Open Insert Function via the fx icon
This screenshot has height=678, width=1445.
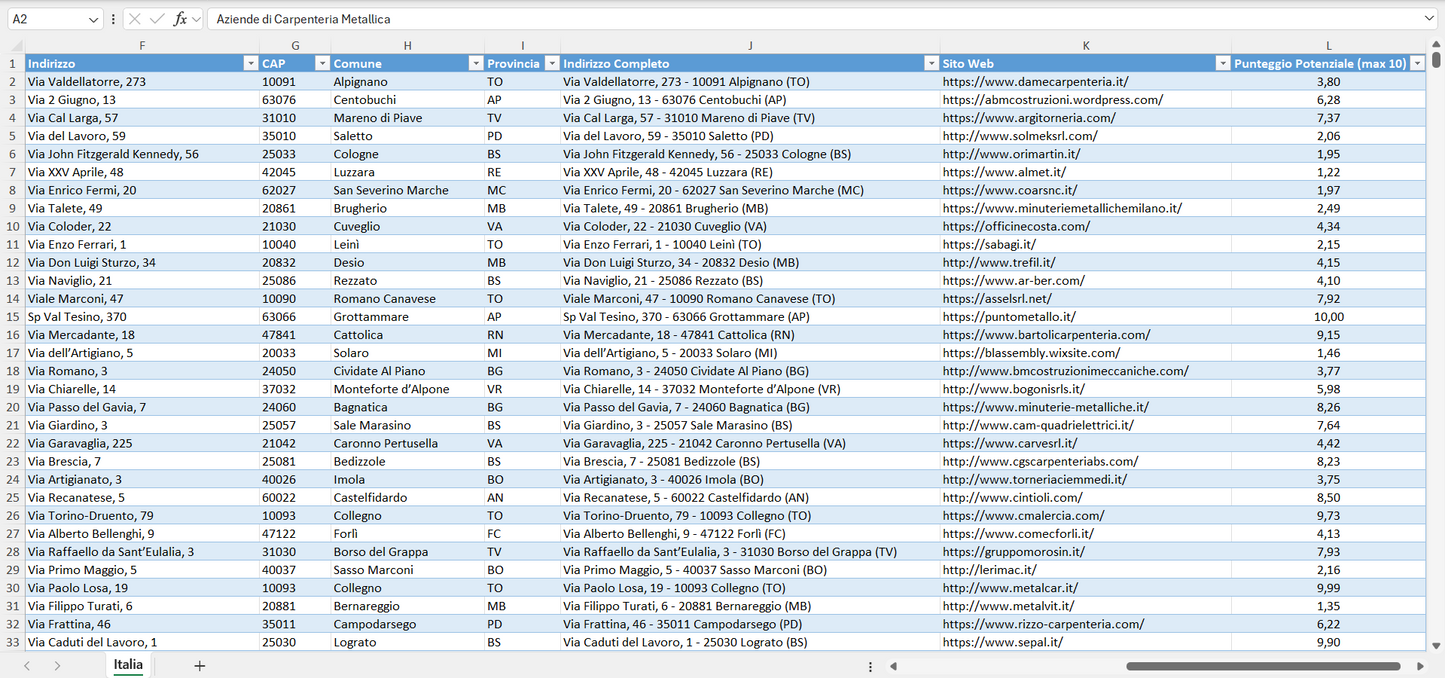click(180, 18)
